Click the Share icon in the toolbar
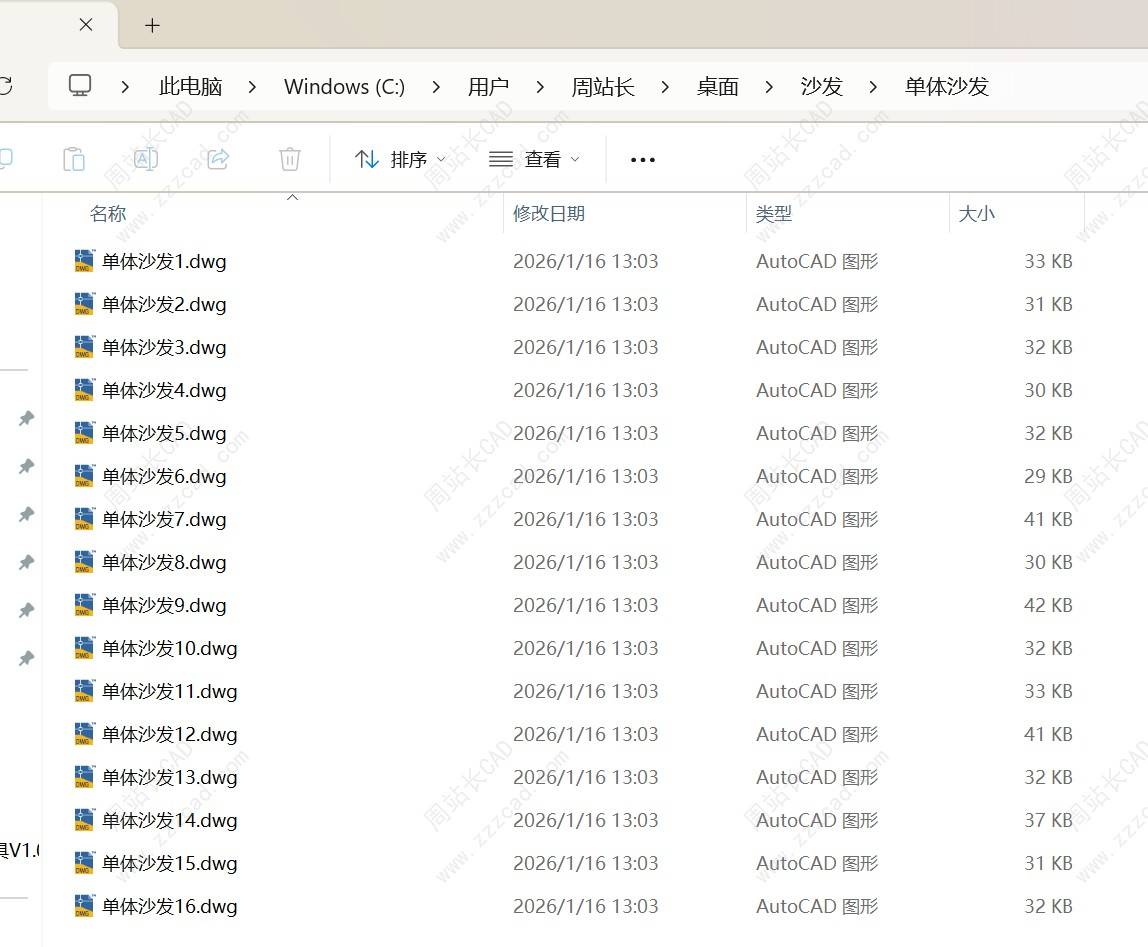The width and height of the screenshot is (1148, 947). pos(218,159)
